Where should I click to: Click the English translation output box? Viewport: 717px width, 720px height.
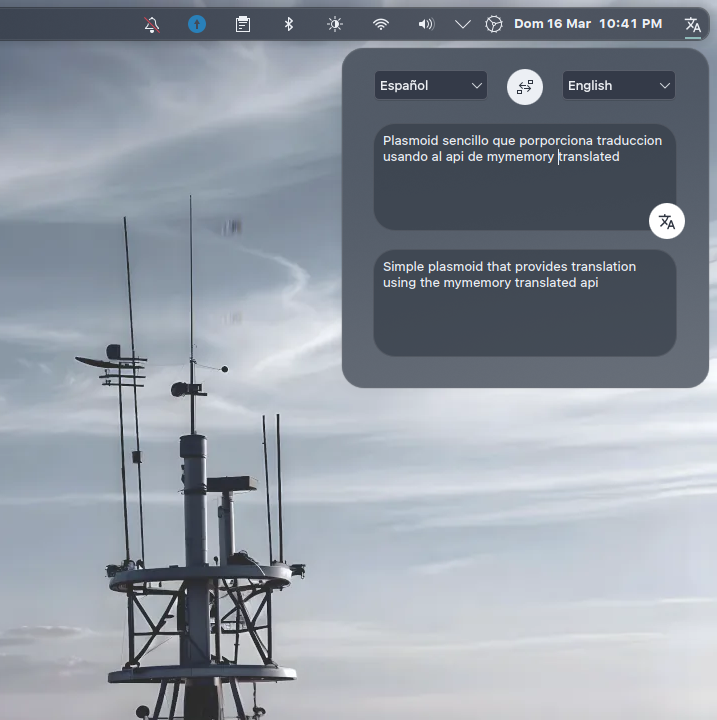pyautogui.click(x=525, y=303)
